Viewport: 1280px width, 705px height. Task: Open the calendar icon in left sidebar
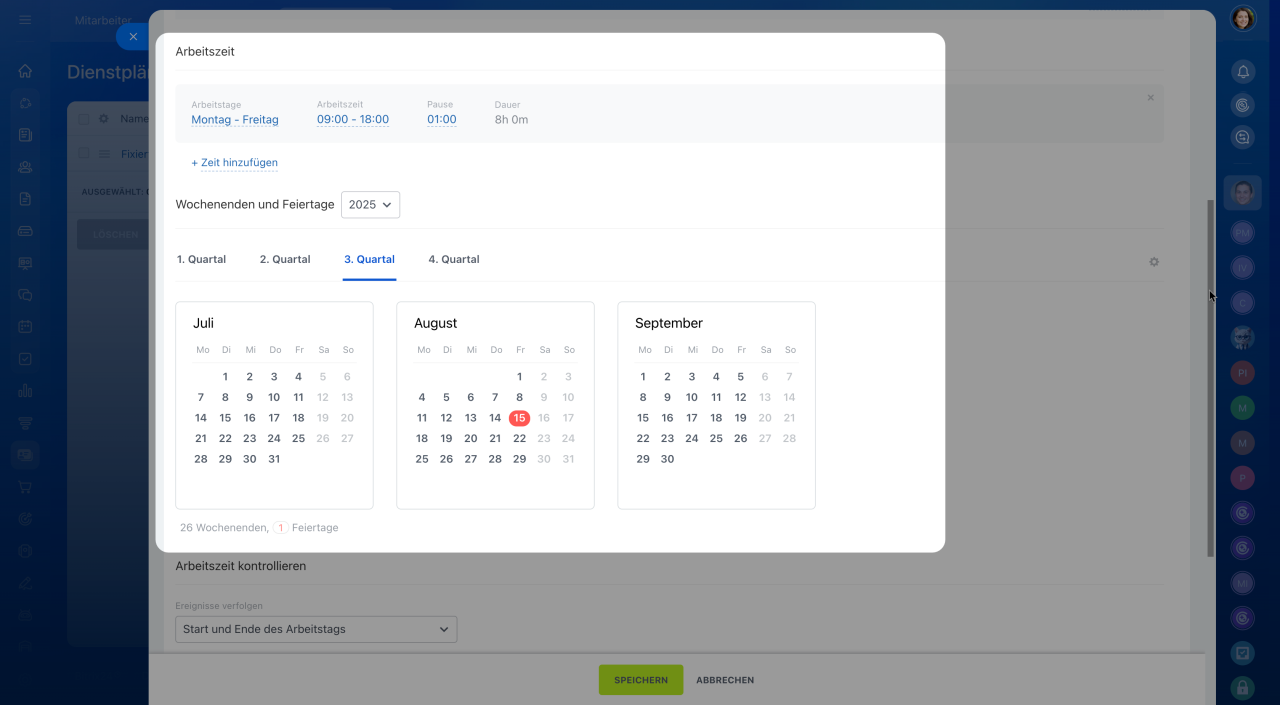(26, 327)
